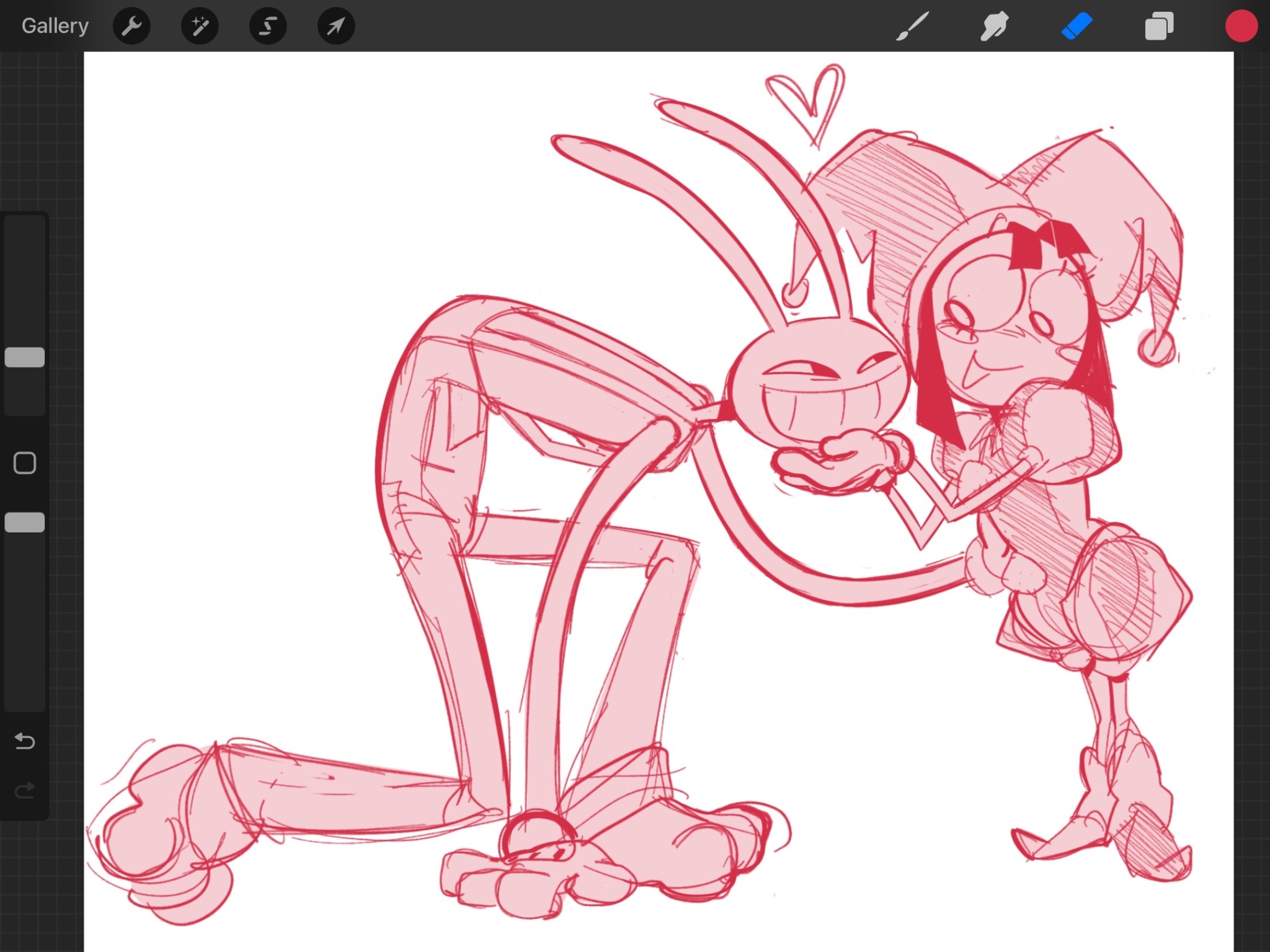Tap the square Modify button in the sidebar
Viewport: 1270px width, 952px height.
pos(25,463)
